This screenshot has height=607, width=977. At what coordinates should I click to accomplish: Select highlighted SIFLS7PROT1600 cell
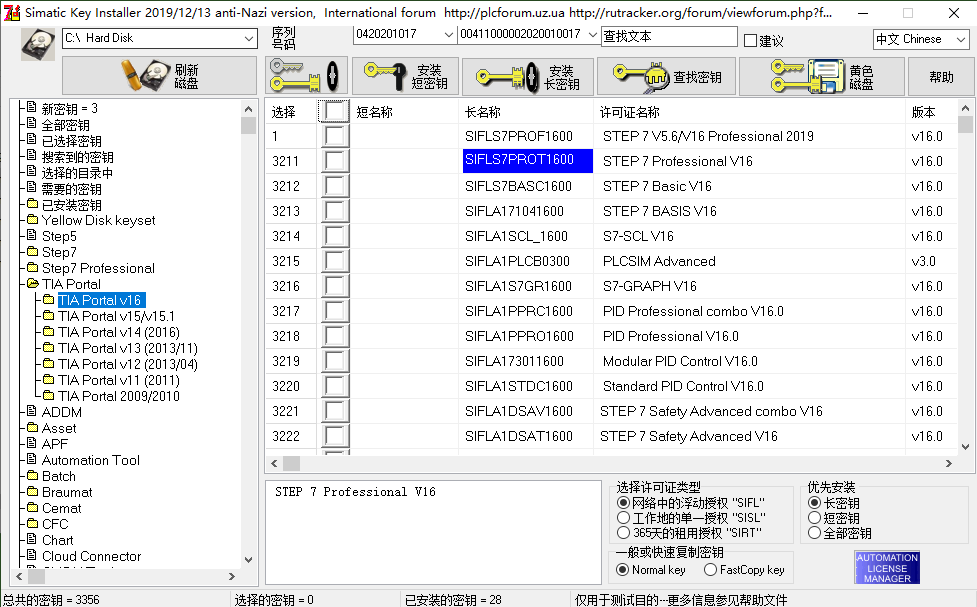click(x=527, y=160)
